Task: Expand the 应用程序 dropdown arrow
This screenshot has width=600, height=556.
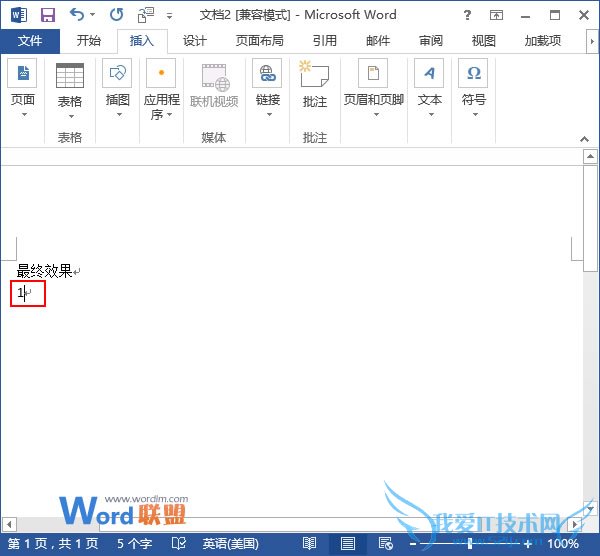Action: [170, 114]
